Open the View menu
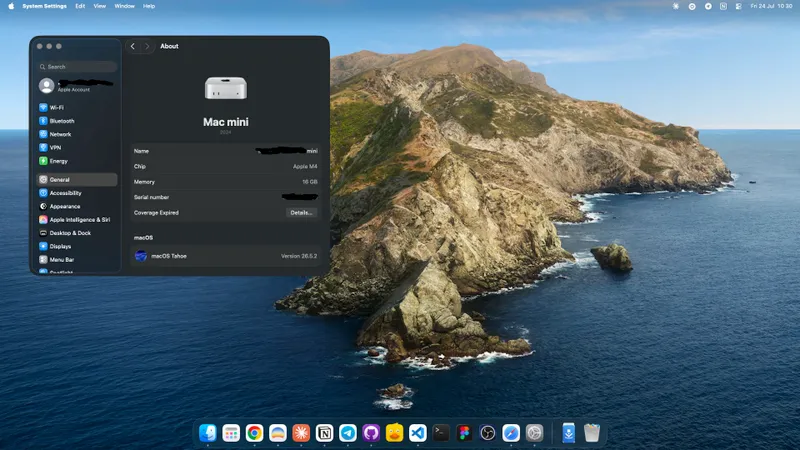 tap(99, 6)
